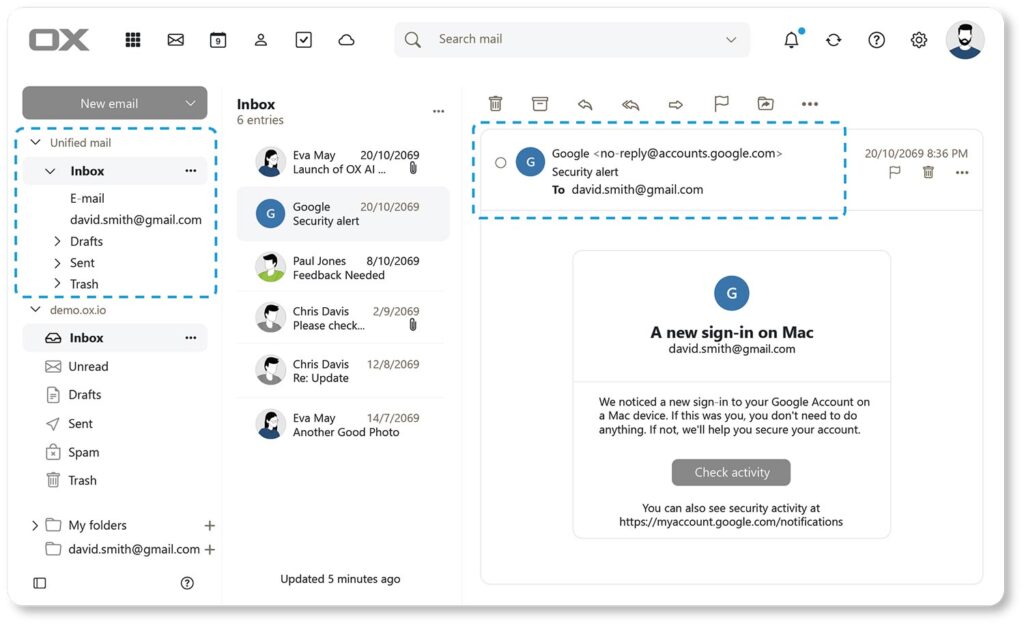Viewport: 1024px width, 626px height.
Task: Collapse the Unified mail section
Action: (35, 143)
